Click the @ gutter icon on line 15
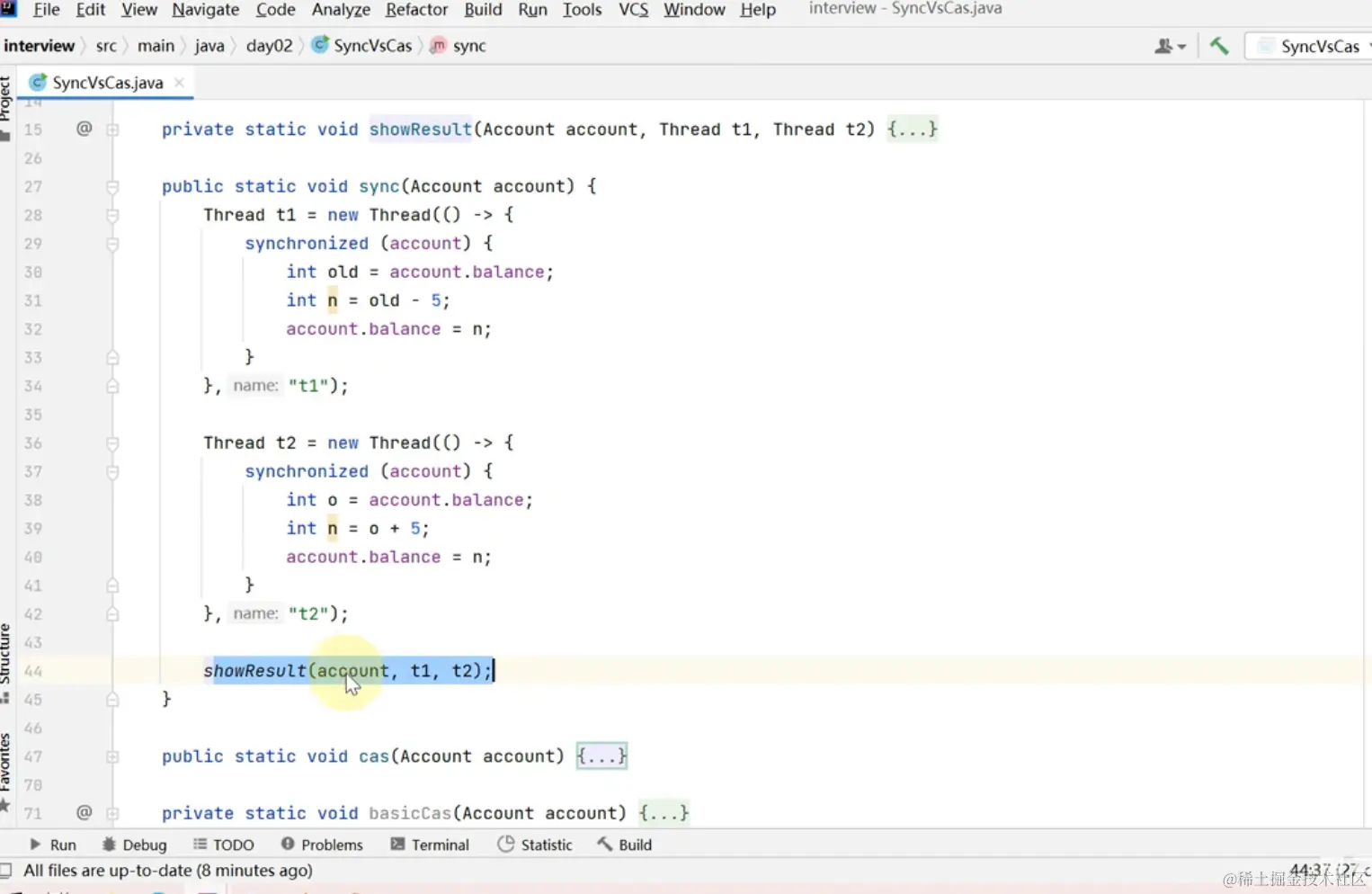 tap(84, 129)
